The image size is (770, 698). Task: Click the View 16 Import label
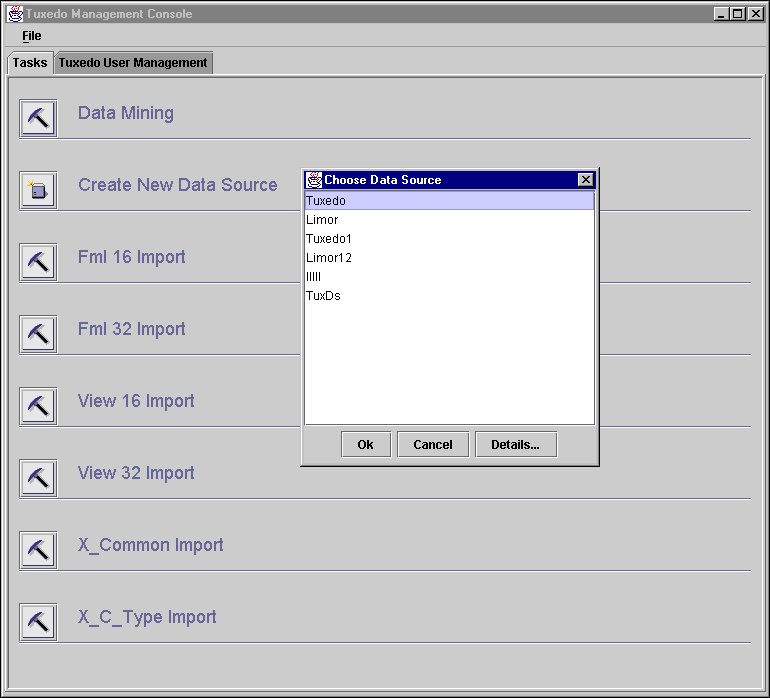(136, 401)
